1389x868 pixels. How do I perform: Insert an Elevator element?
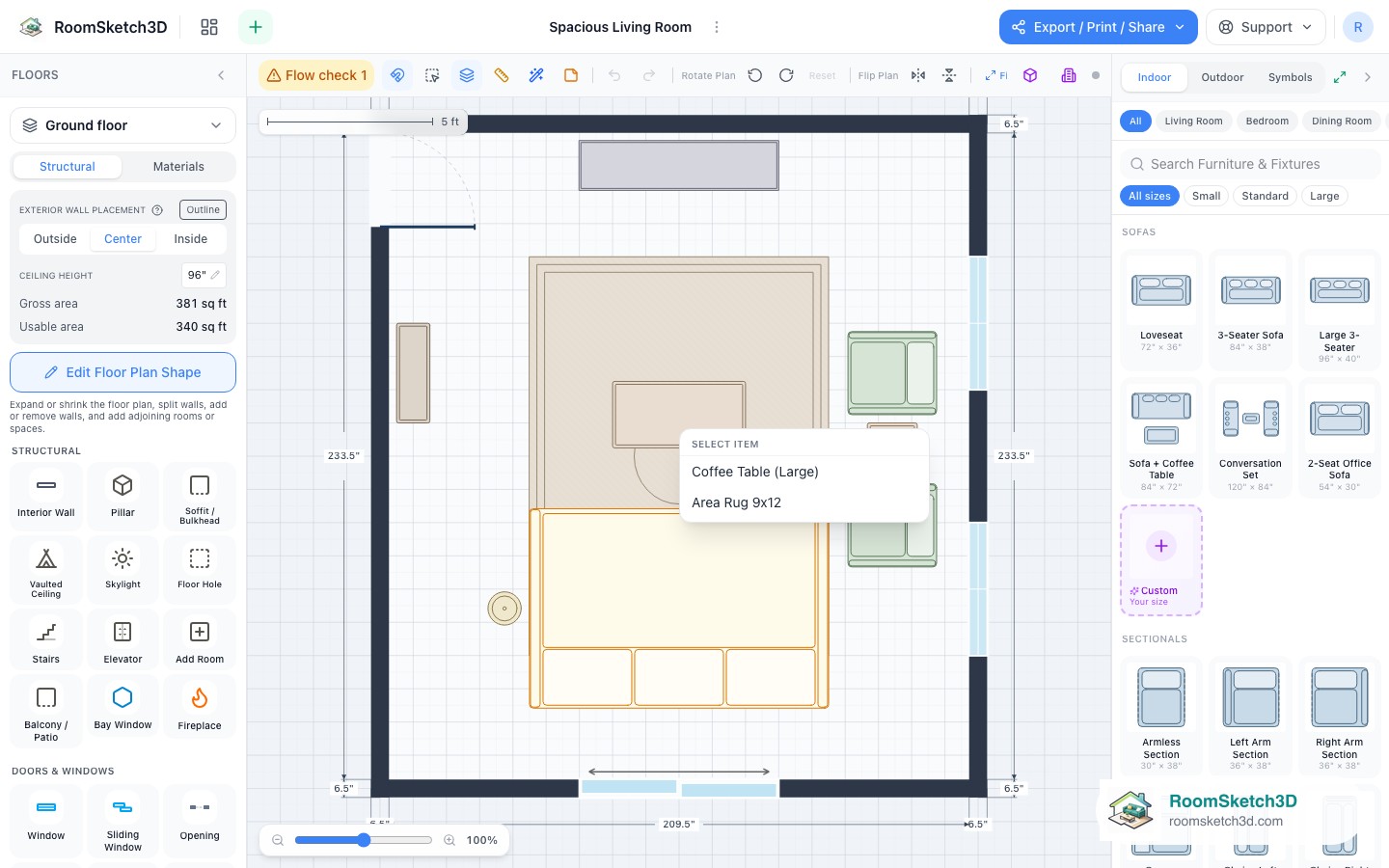tap(123, 641)
